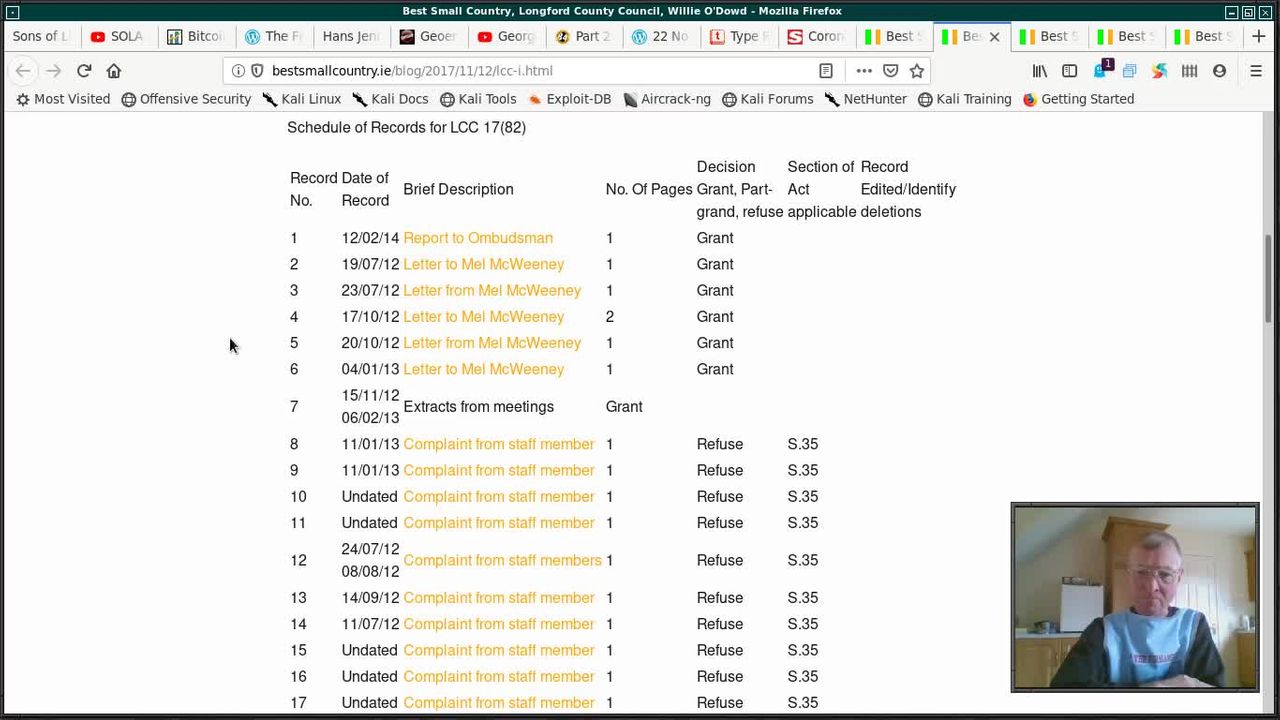
Task: Open page actions three-dot menu
Action: [864, 71]
